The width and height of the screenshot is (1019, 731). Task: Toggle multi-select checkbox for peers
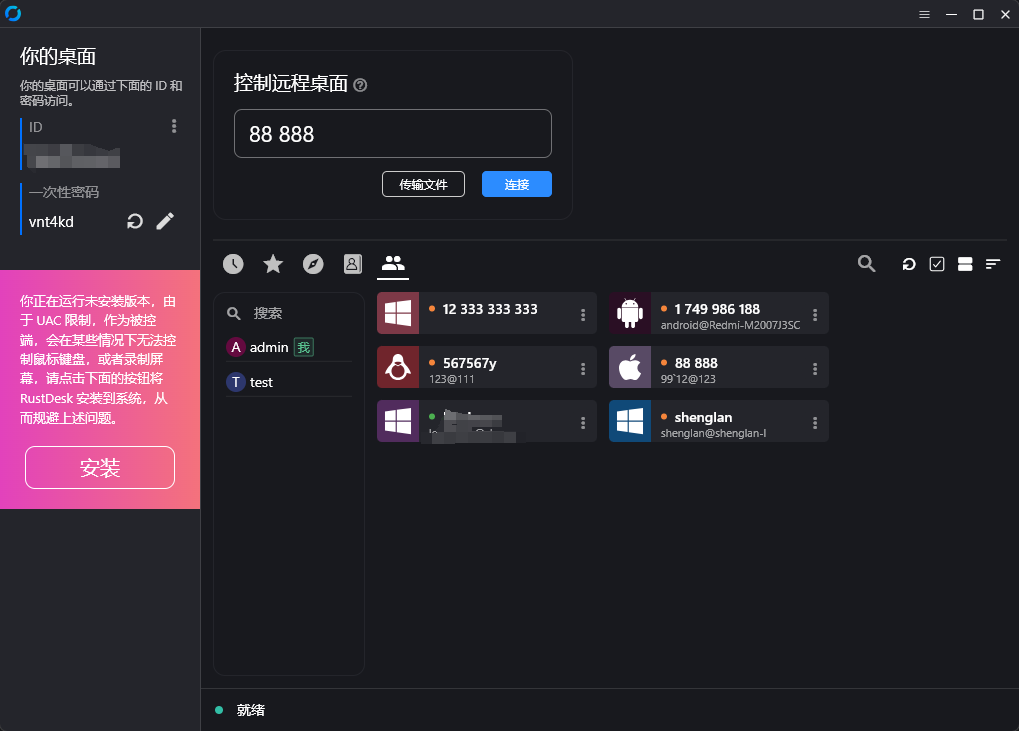[x=937, y=264]
